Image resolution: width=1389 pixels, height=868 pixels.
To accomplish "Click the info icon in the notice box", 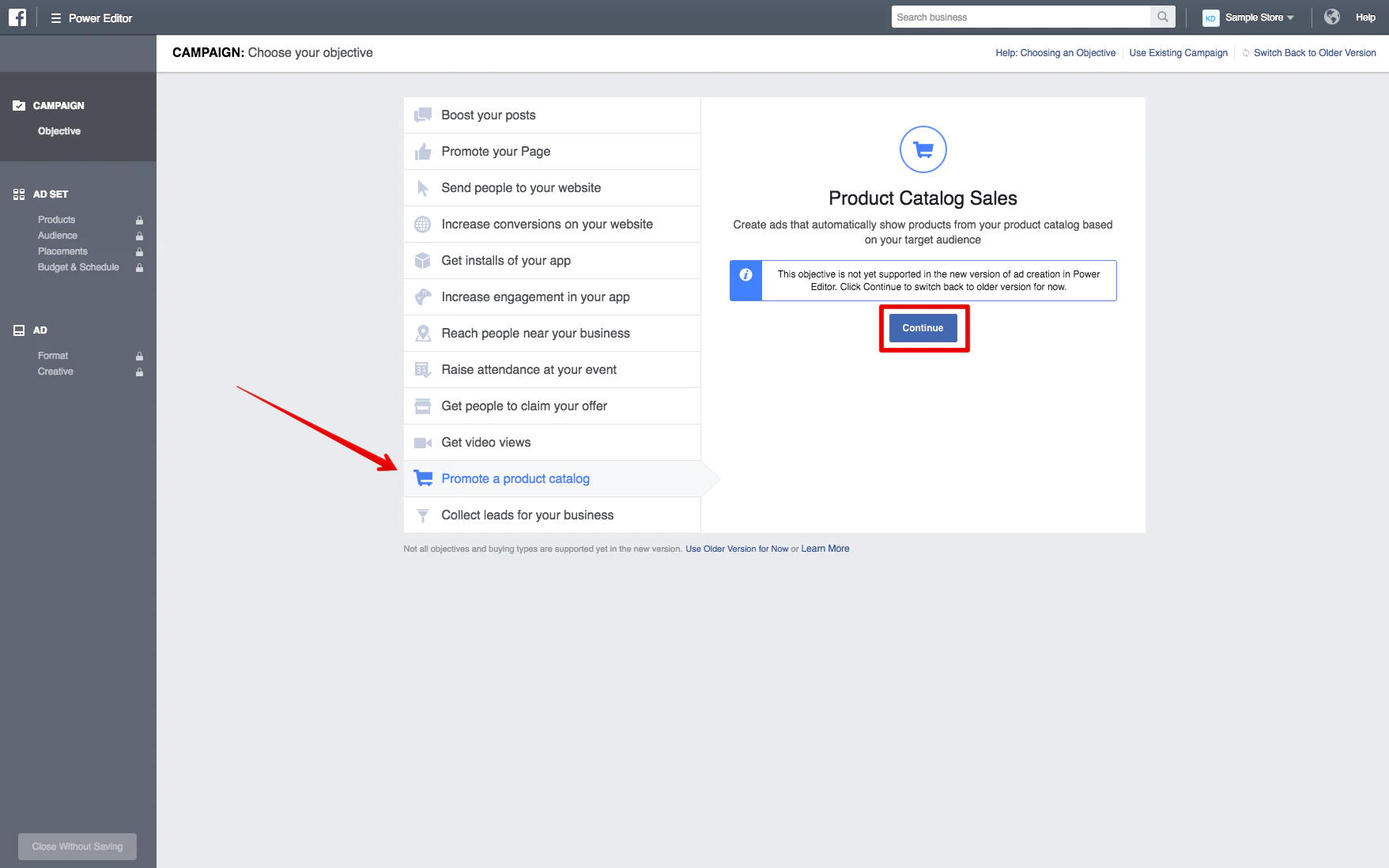I will click(745, 275).
